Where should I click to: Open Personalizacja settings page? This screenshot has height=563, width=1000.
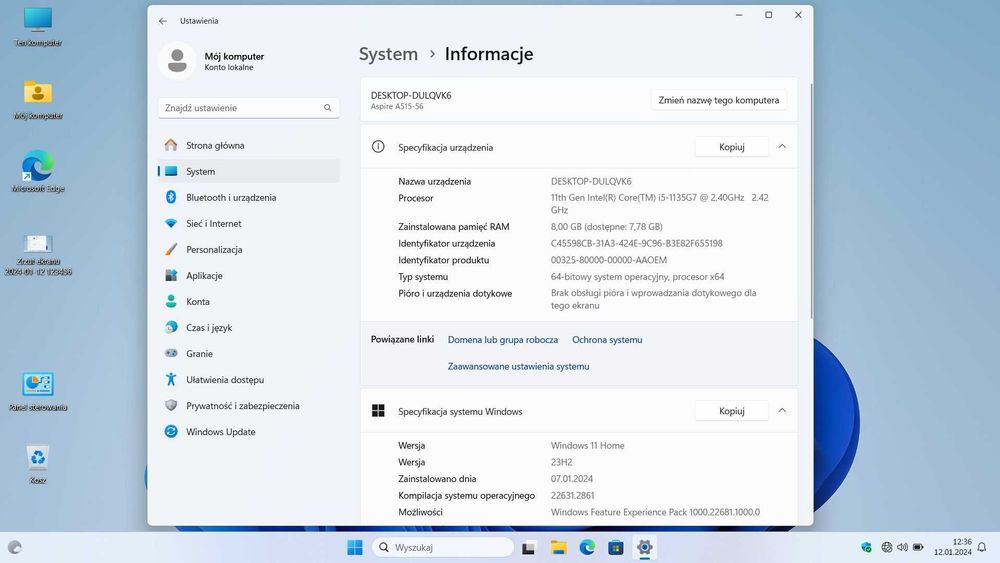pyautogui.click(x=248, y=250)
